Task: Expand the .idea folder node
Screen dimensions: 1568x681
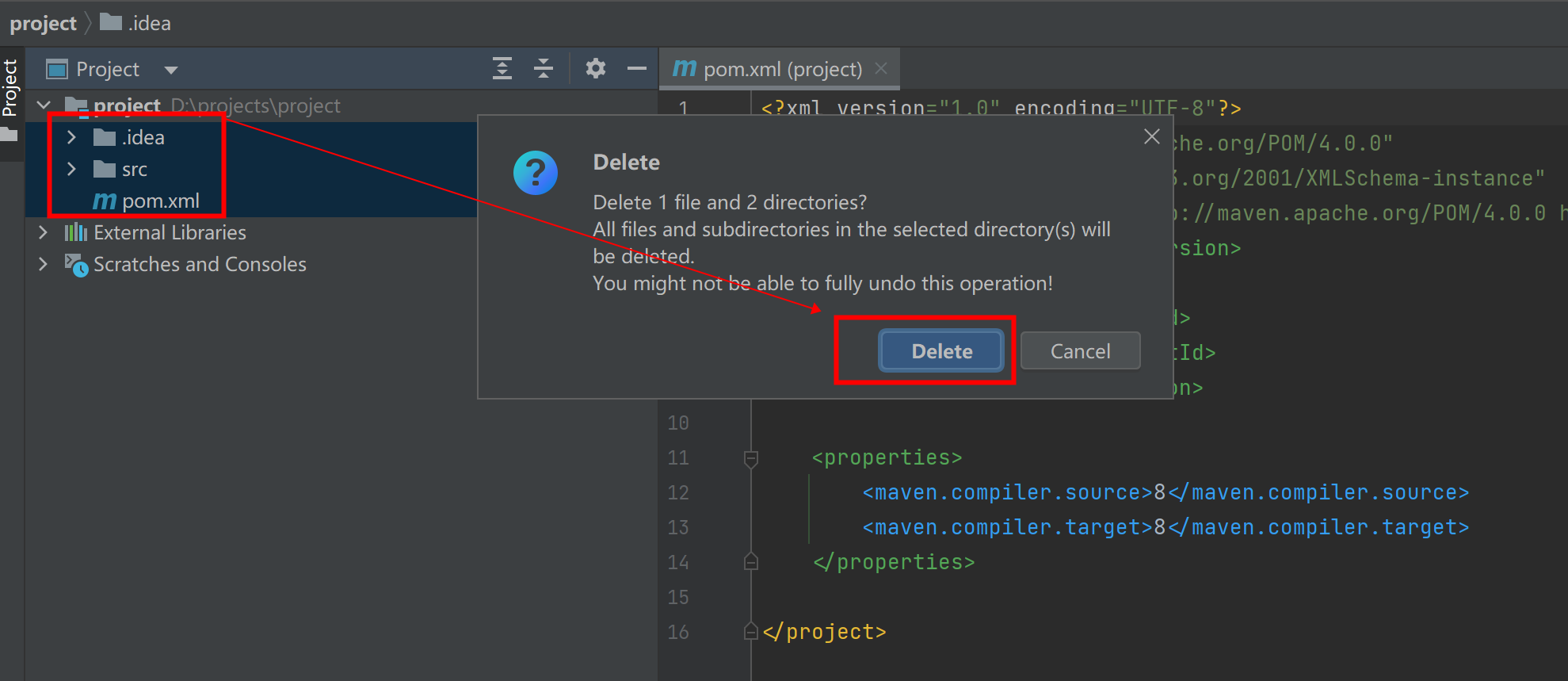Action: (71, 137)
